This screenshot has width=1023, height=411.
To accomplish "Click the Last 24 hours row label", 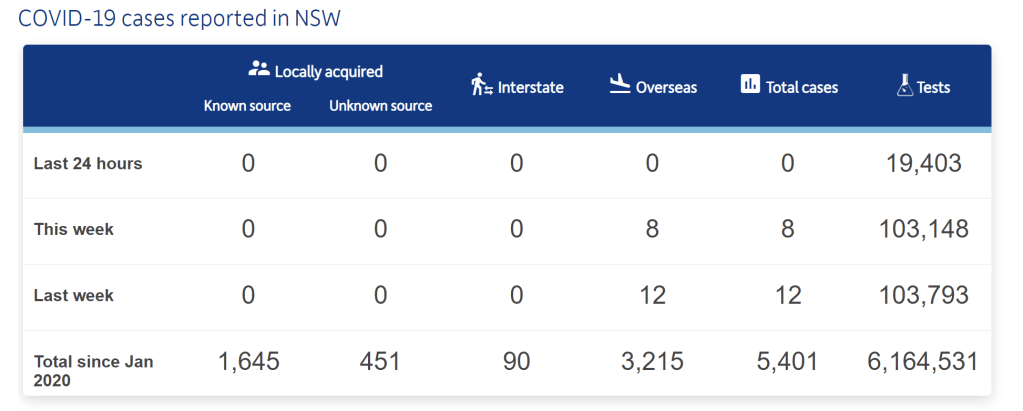I will tap(88, 163).
